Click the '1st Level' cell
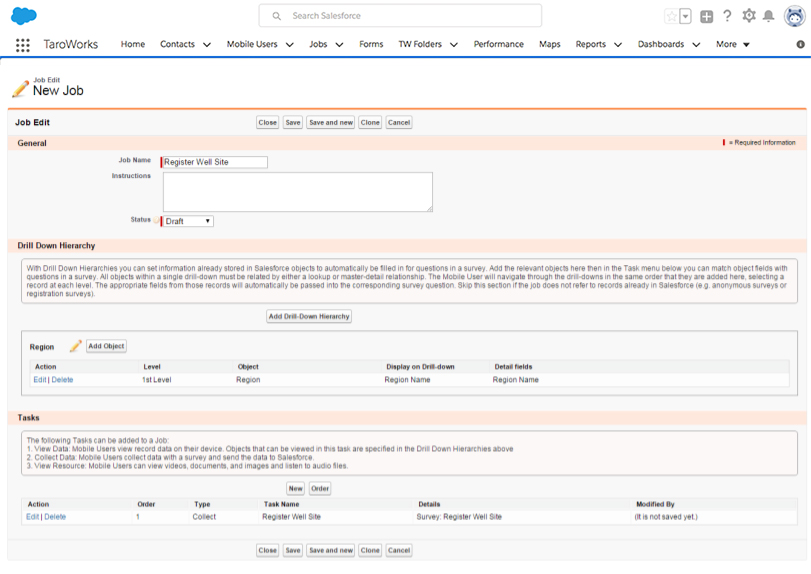The width and height of the screenshot is (811, 574). coord(157,380)
